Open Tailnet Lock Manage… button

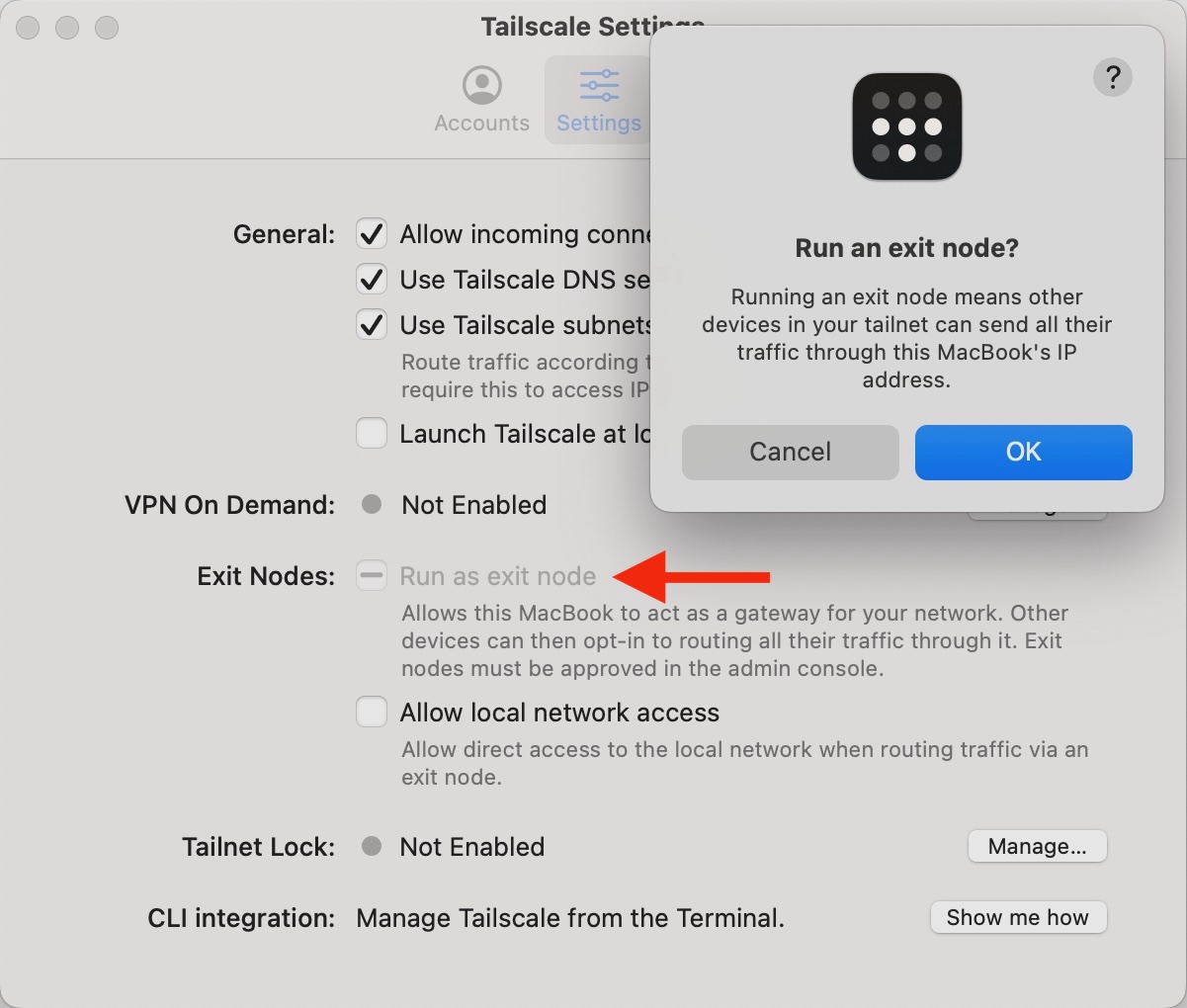click(1038, 847)
